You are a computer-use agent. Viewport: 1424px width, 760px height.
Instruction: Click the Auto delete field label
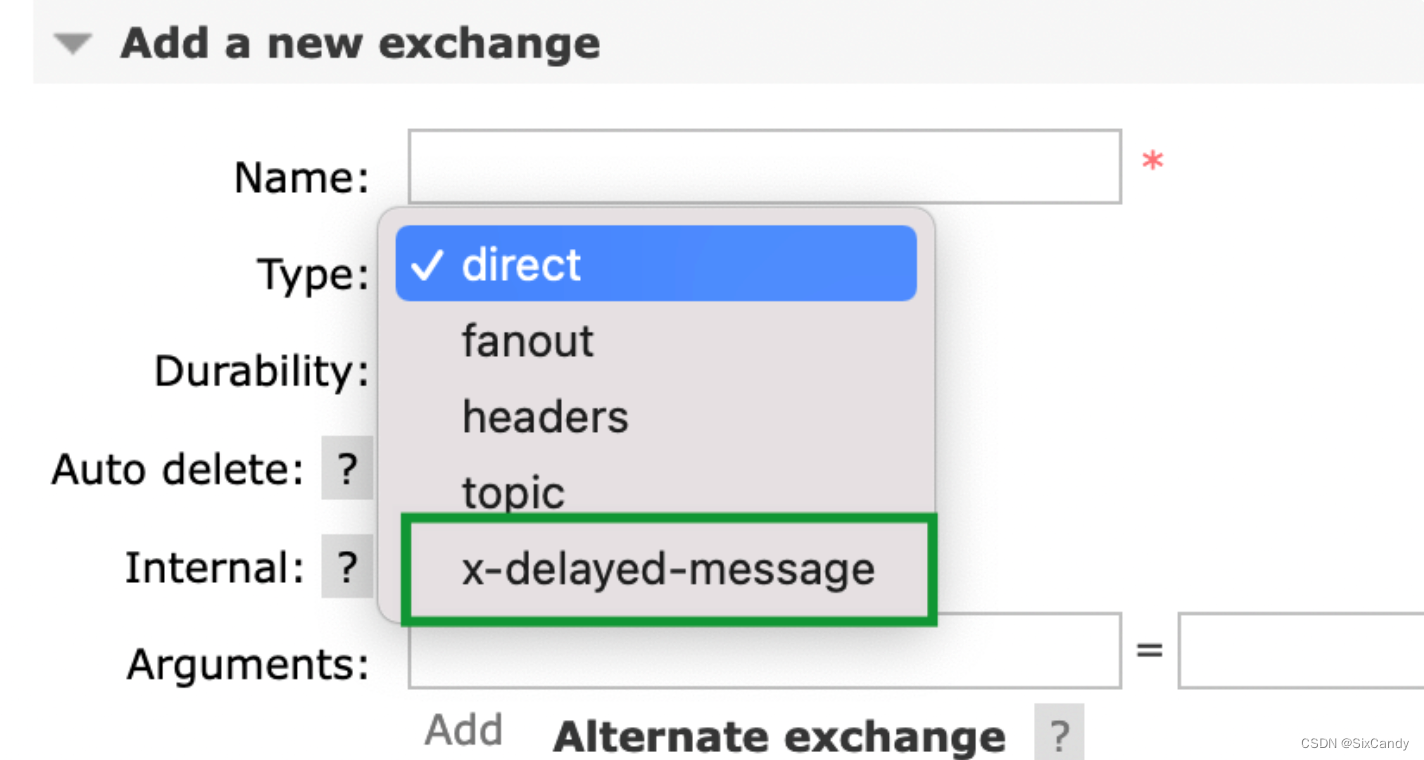click(178, 469)
